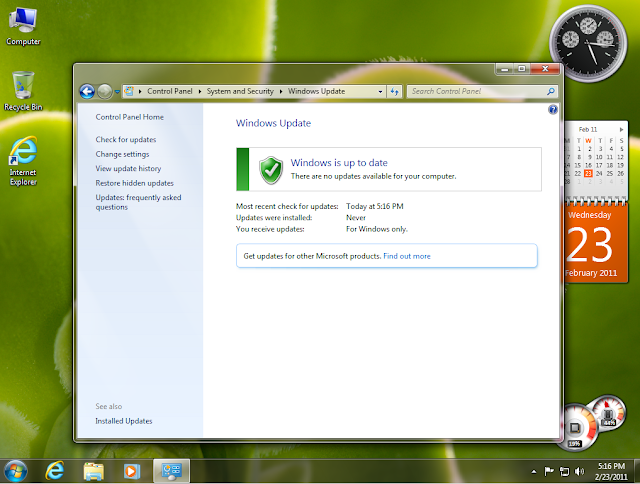Open the Recycle Bin desktop icon
This screenshot has height=484, width=640.
click(23, 91)
